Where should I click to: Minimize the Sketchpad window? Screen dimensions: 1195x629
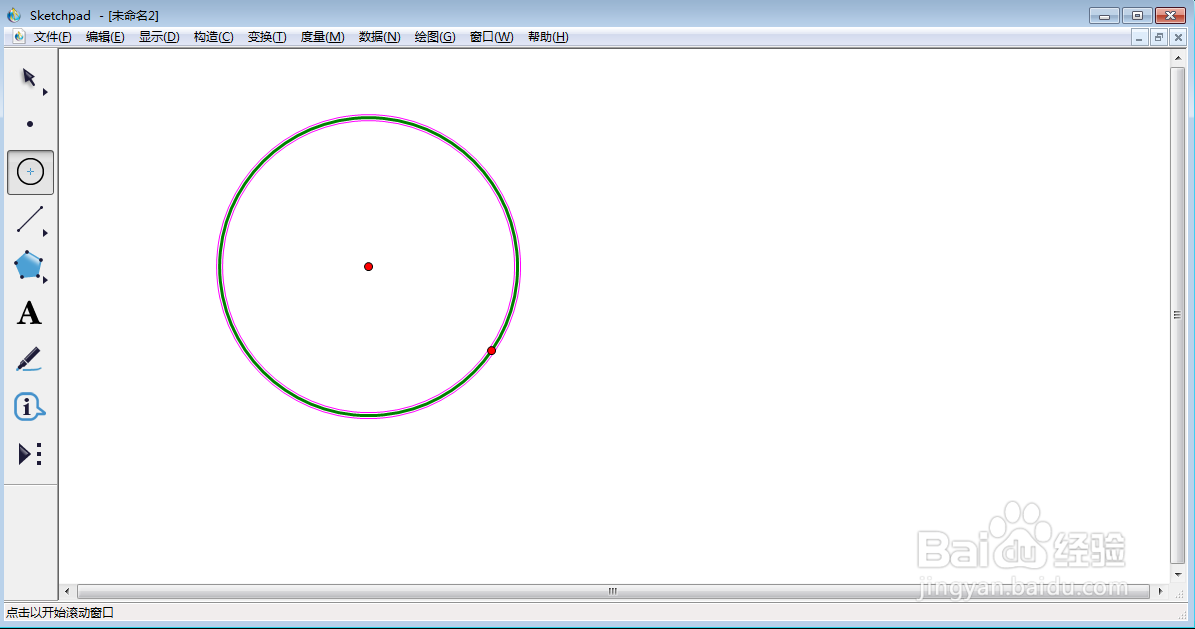point(1104,15)
